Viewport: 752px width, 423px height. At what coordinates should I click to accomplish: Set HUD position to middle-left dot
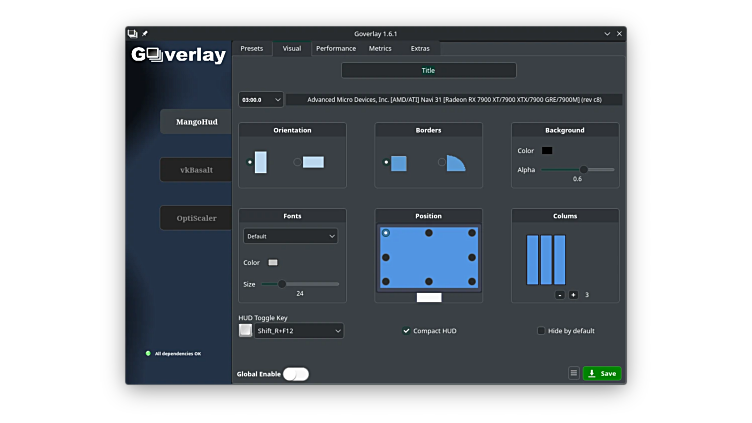coord(386,257)
